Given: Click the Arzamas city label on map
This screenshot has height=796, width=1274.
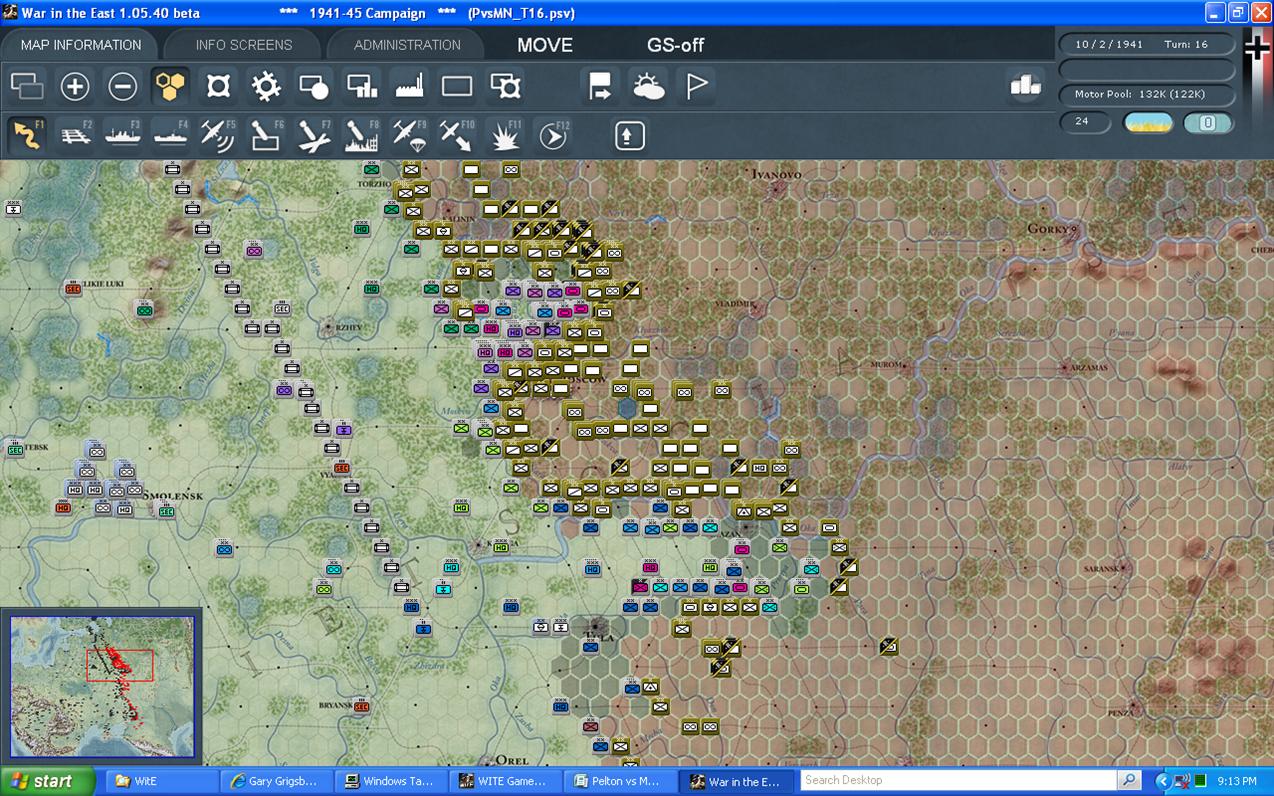Looking at the screenshot, I should click(1090, 367).
